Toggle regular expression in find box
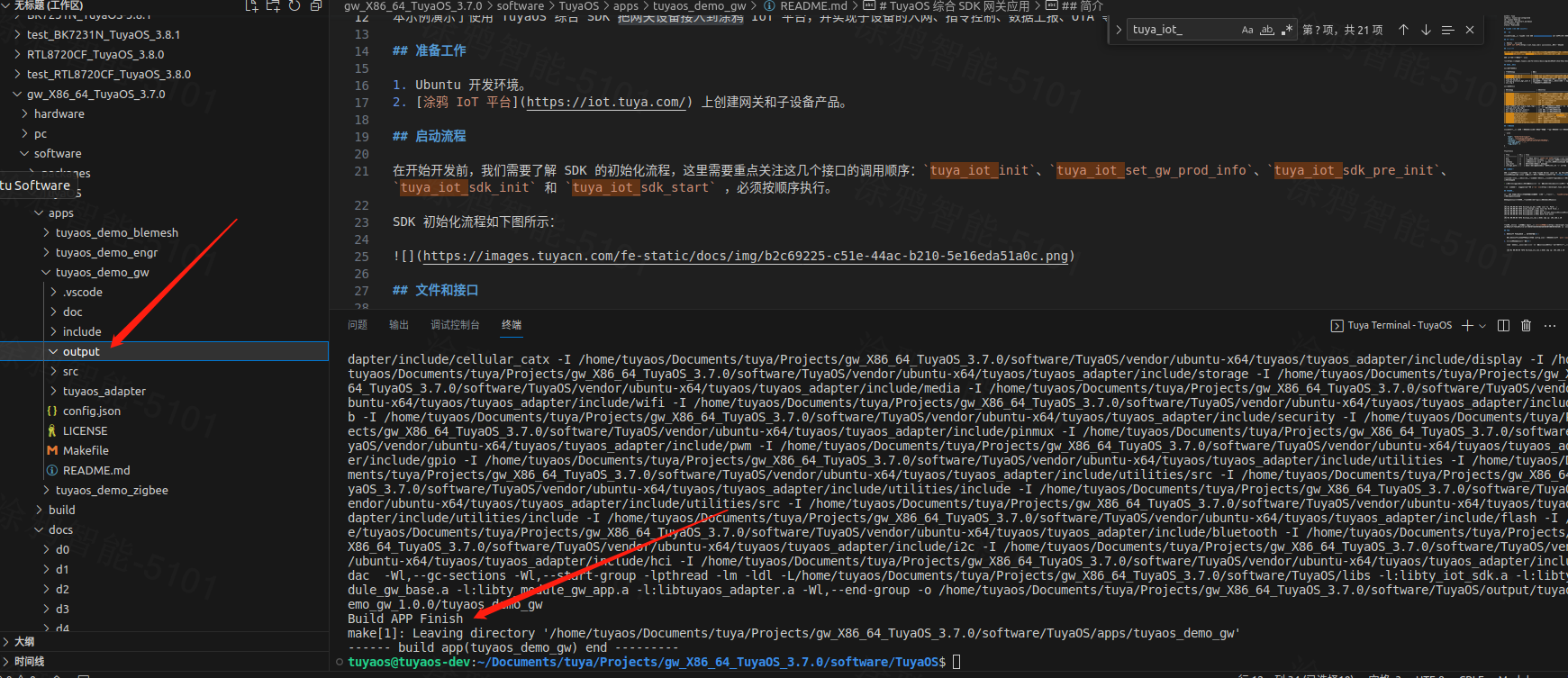 point(1286,30)
